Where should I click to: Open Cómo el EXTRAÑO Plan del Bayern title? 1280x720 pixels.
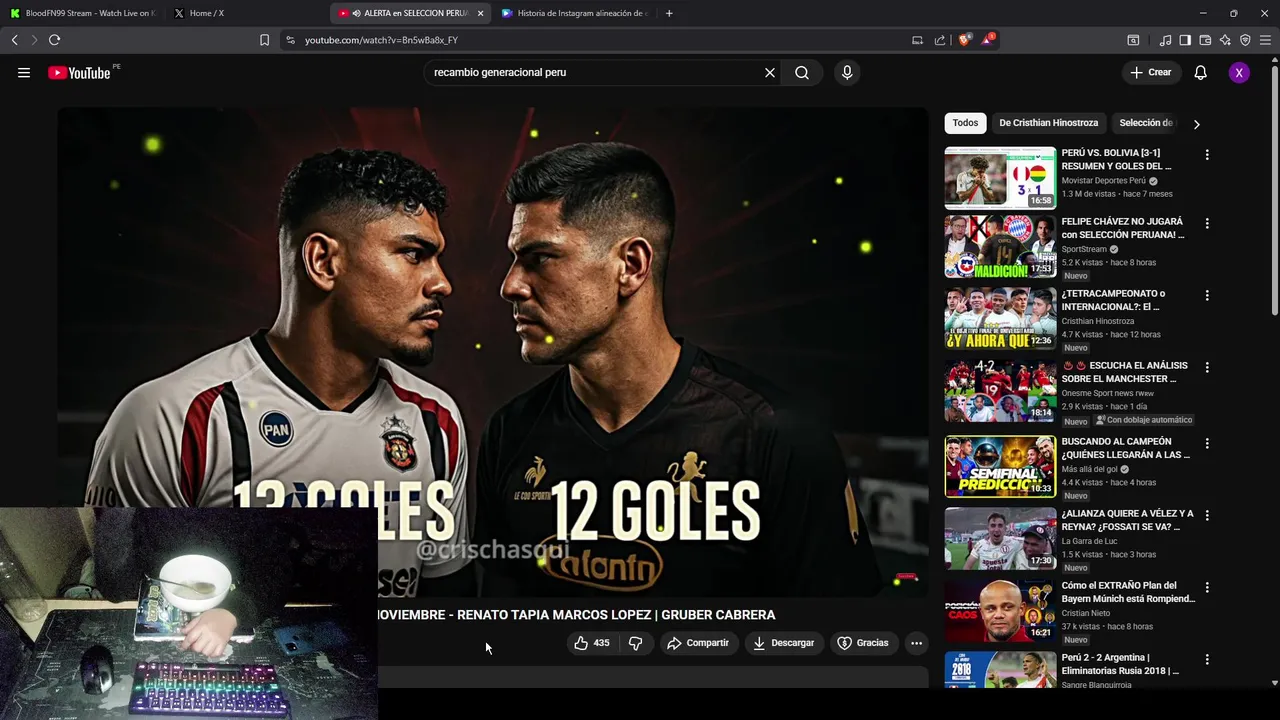[1128, 592]
